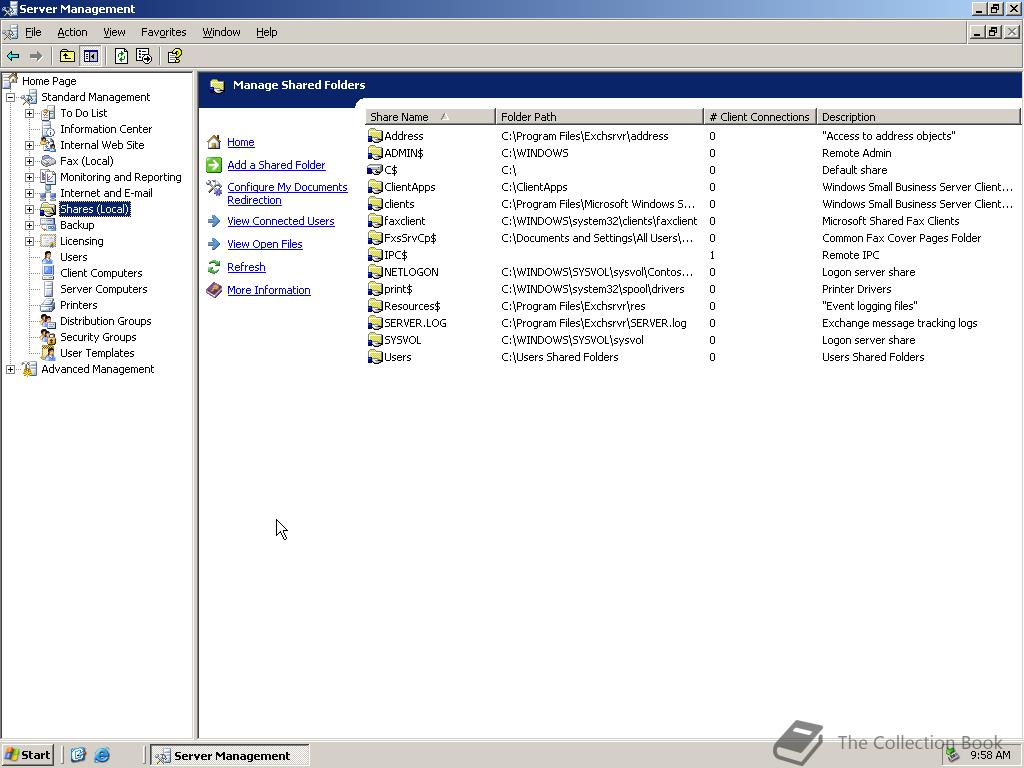Select the Server Computers tree item
This screenshot has width=1024, height=768.
[x=104, y=289]
